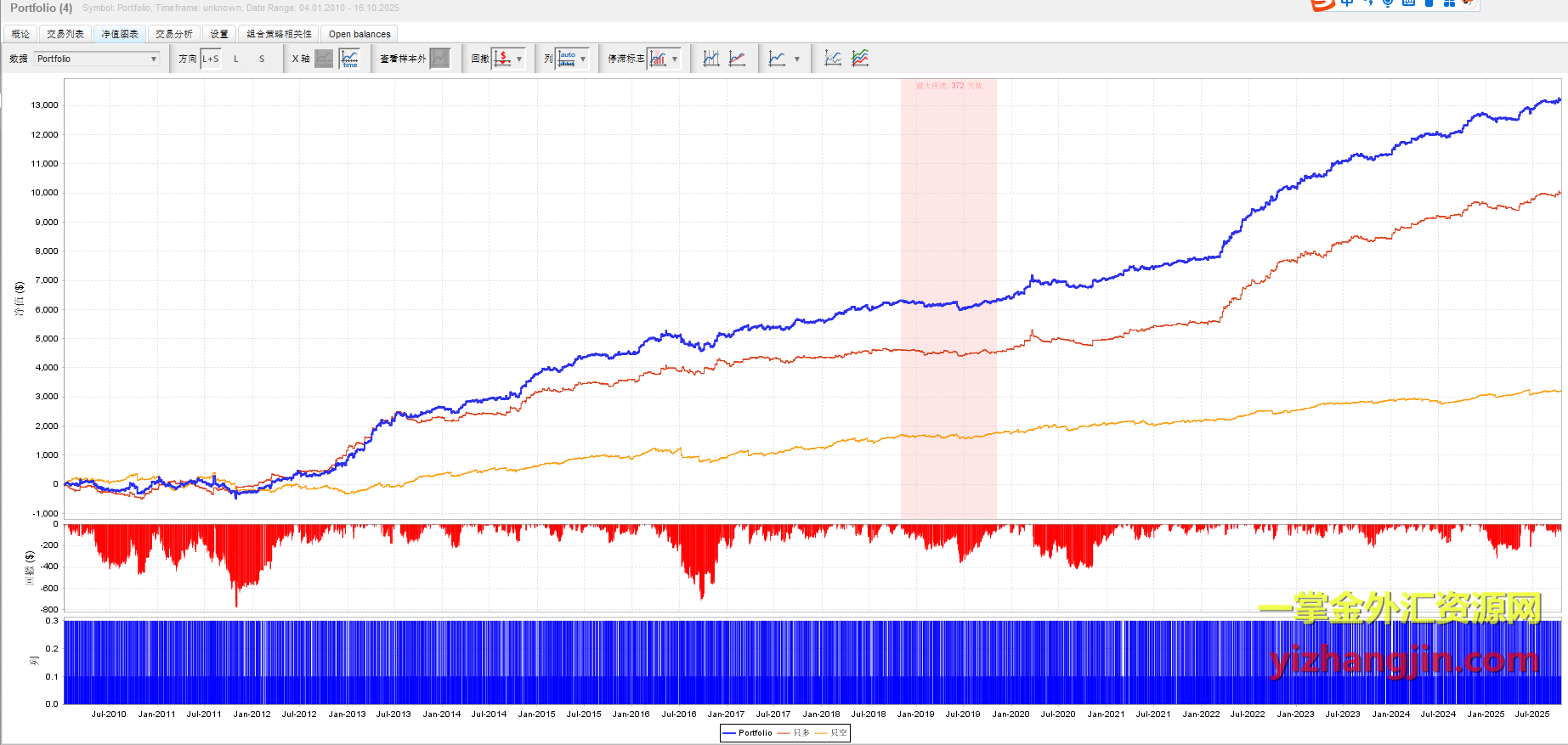The width and height of the screenshot is (1568, 745).
Task: Toggle the 查看样本外 out-of-sample view button
Action: 439,59
